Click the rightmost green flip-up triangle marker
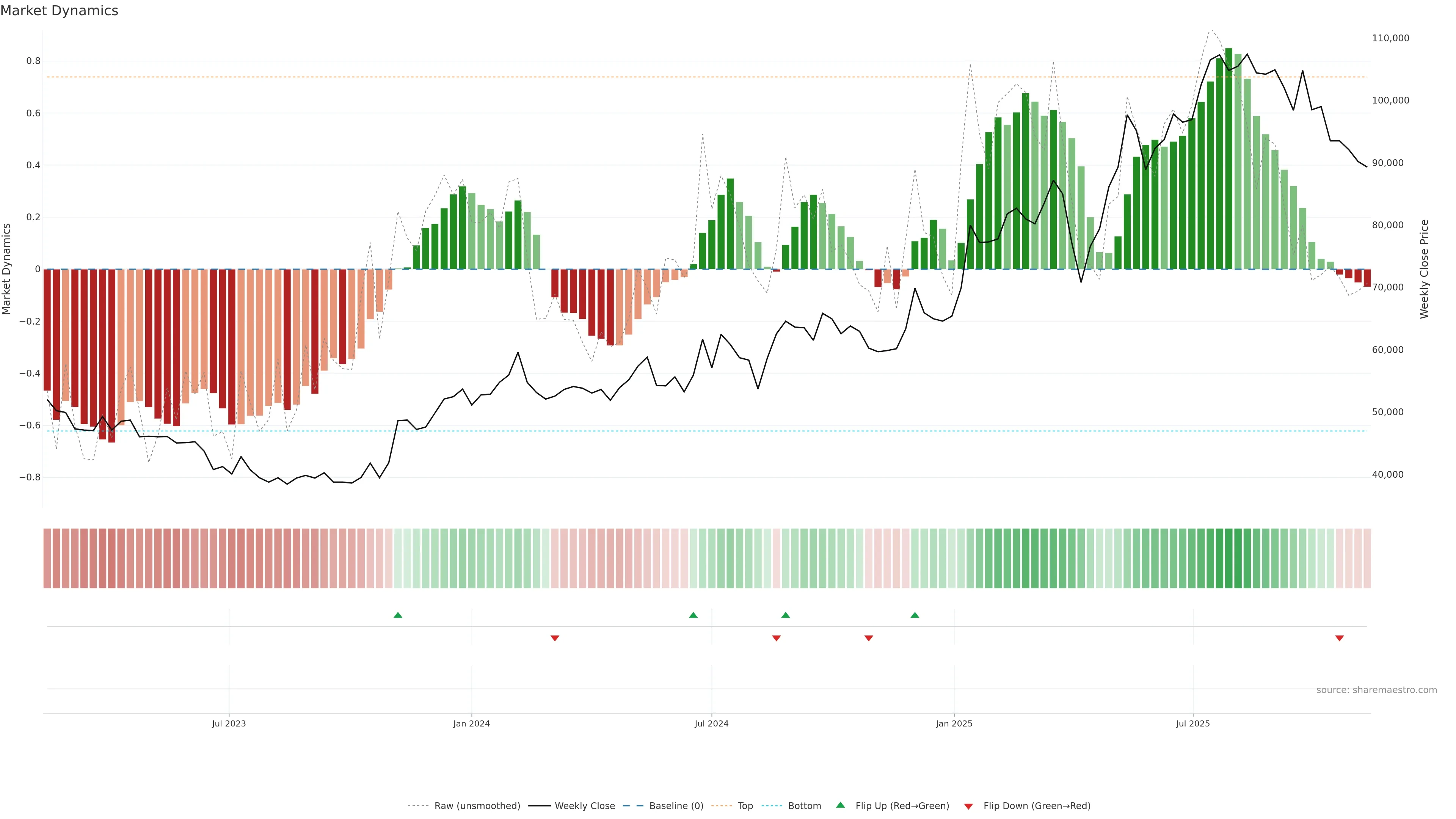 click(915, 615)
